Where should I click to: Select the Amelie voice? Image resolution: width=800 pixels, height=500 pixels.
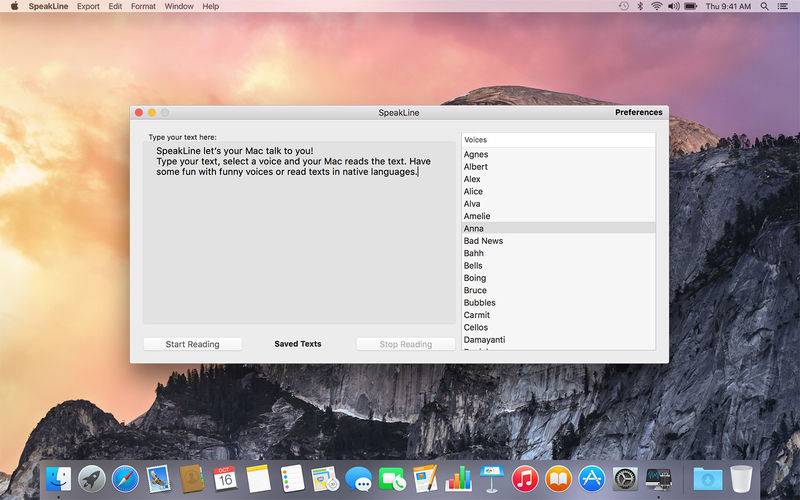point(559,216)
